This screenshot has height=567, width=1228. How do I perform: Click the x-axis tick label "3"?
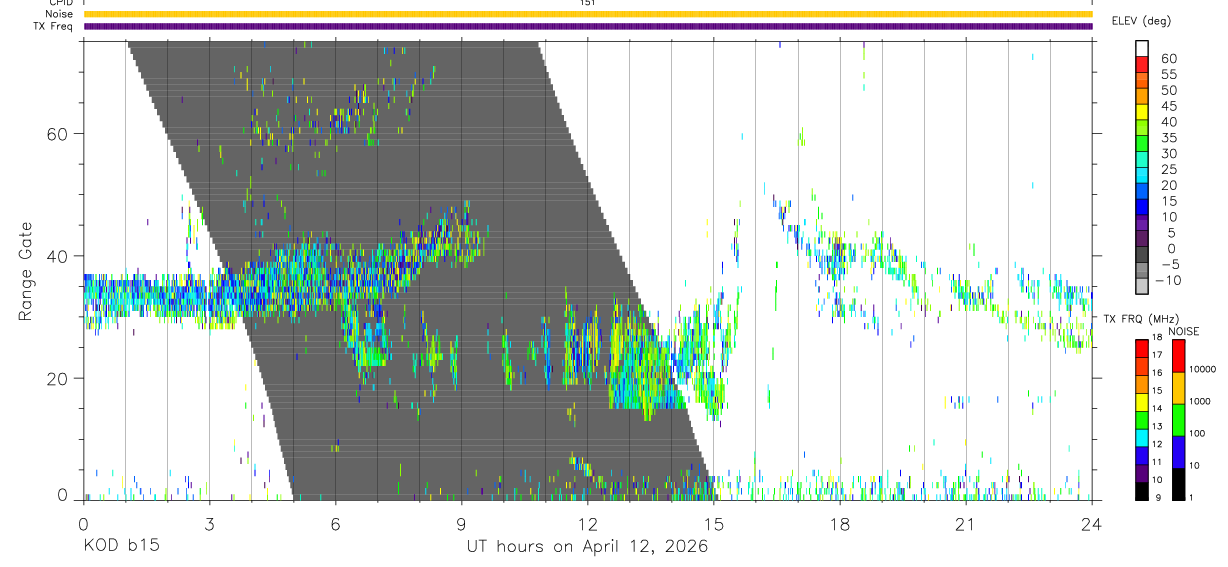209,524
